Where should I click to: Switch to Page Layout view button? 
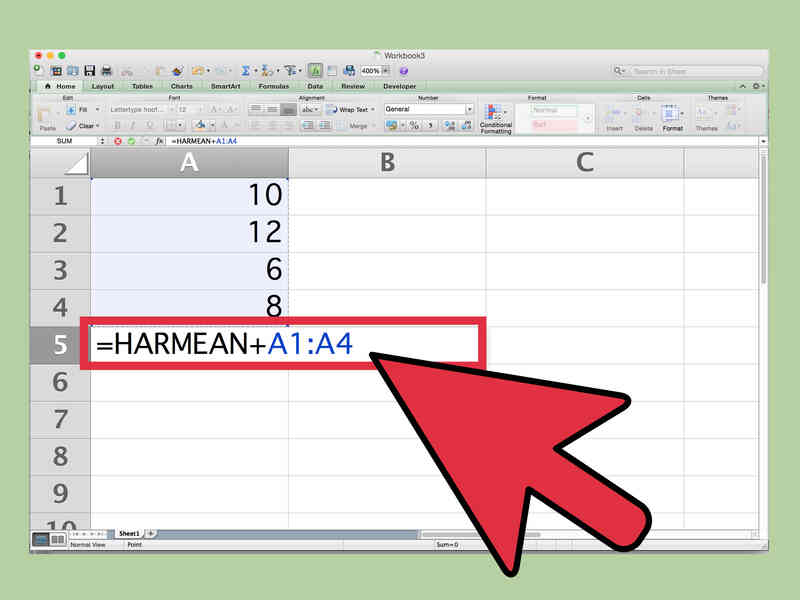pos(58,539)
